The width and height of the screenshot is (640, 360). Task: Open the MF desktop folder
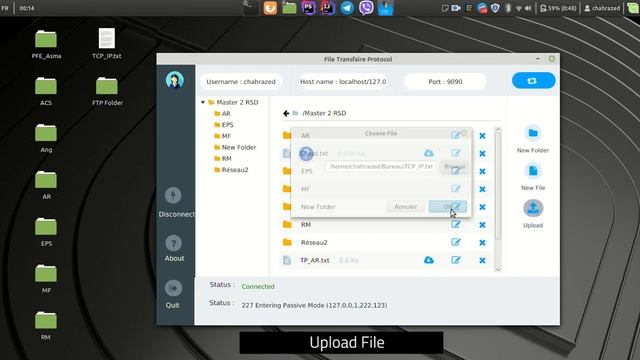[x=46, y=280]
